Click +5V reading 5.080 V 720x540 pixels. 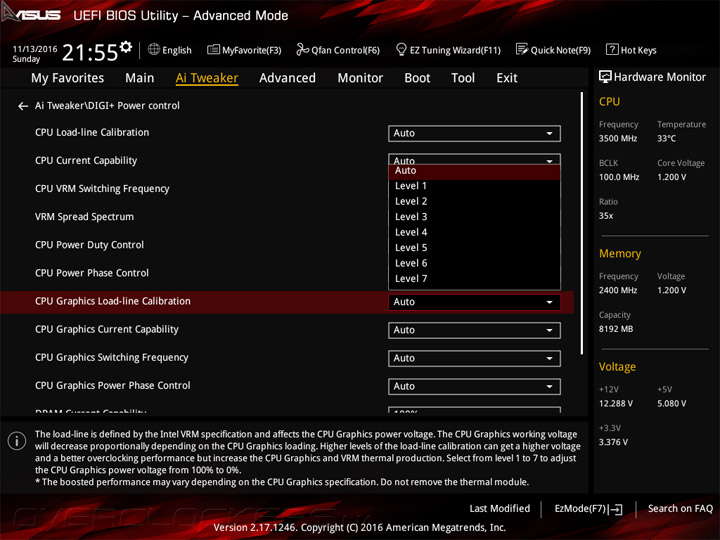671,403
